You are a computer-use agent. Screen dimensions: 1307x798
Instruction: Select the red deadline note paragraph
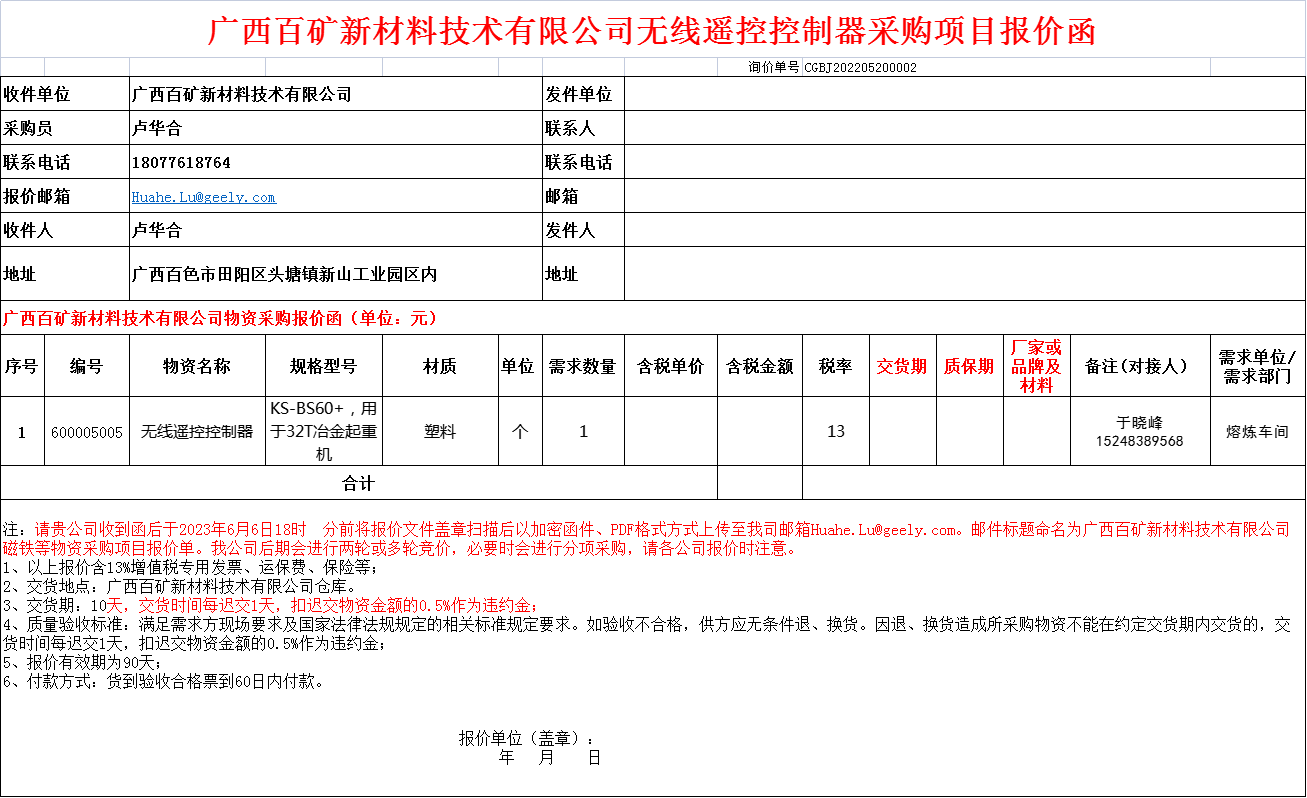[648, 538]
